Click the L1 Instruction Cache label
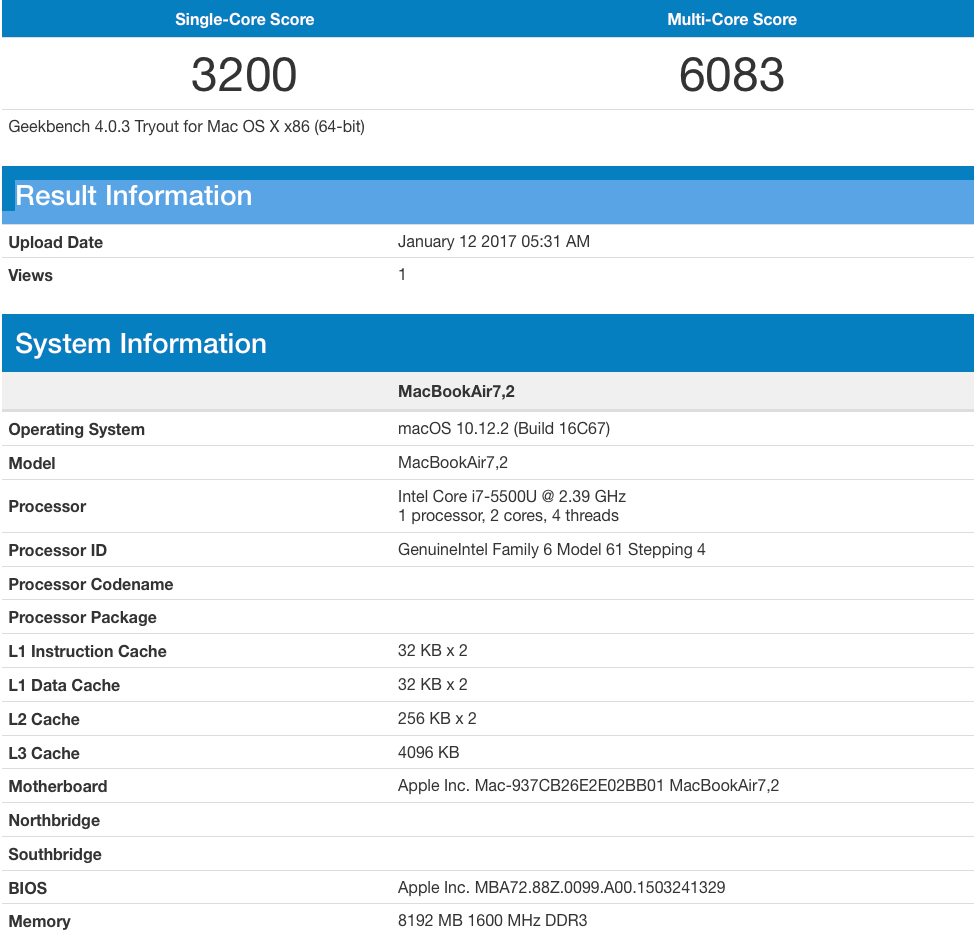The width and height of the screenshot is (974, 950). [x=88, y=651]
